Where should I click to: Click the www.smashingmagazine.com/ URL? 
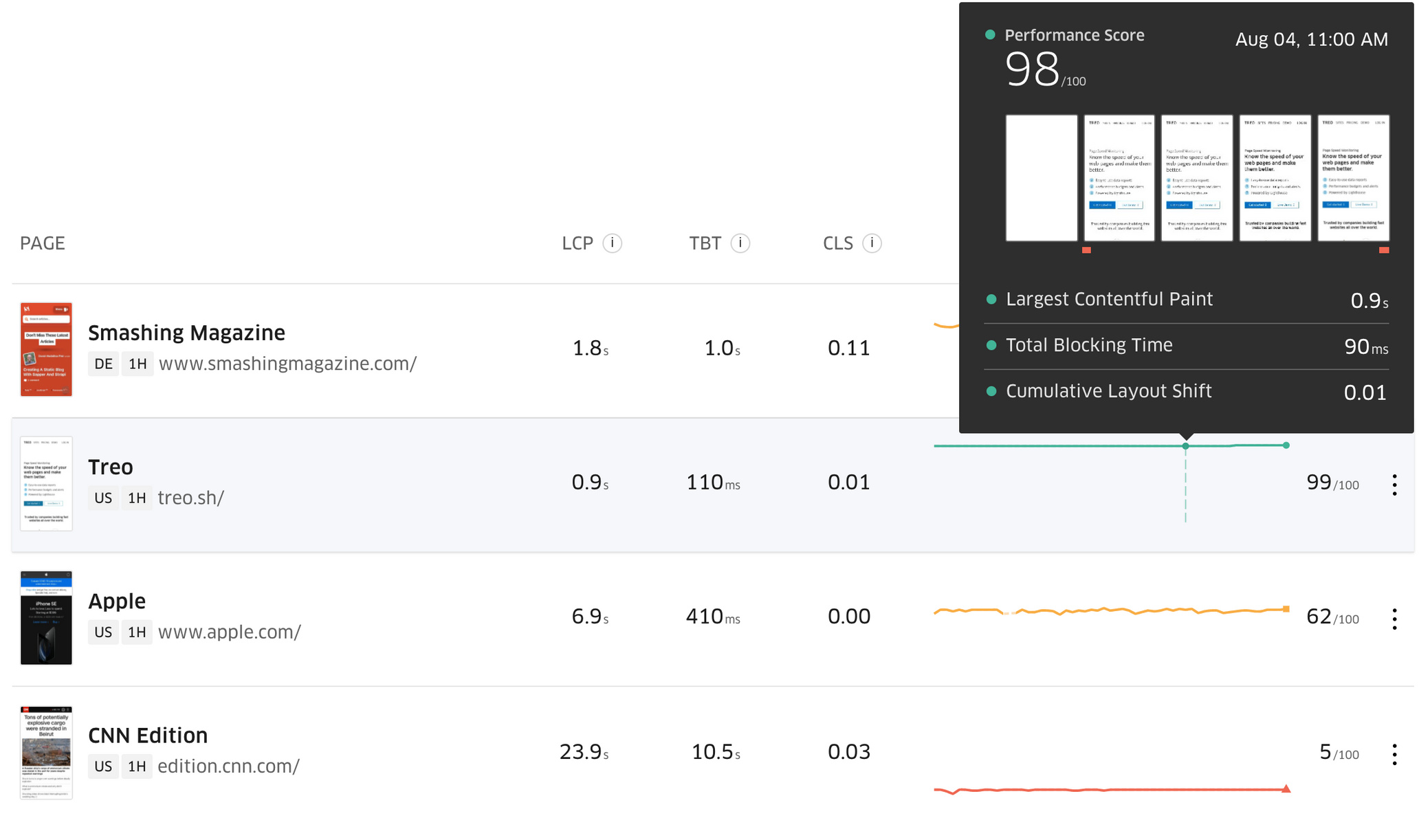(x=287, y=364)
